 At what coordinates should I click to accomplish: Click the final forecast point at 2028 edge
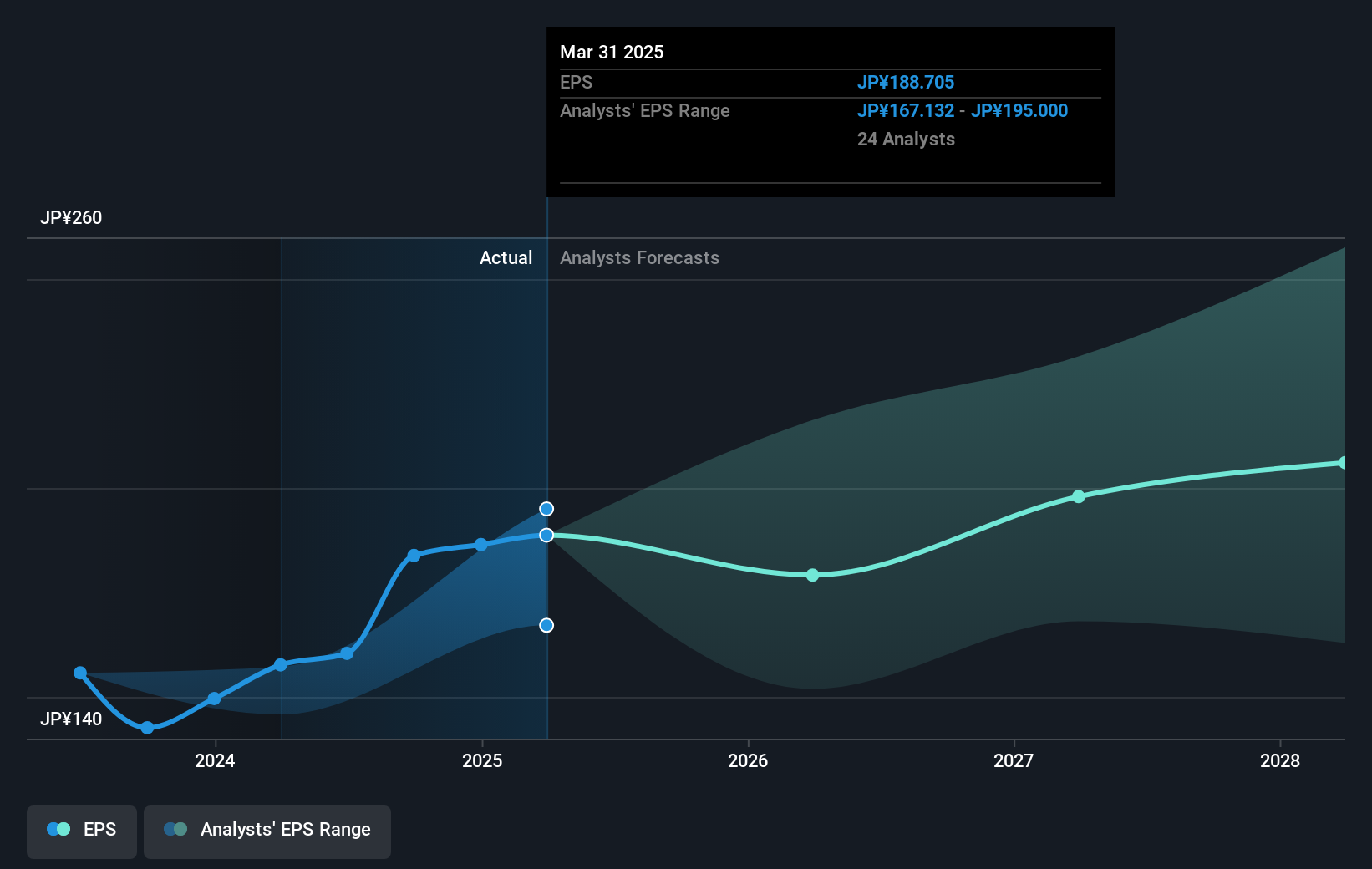point(1343,463)
